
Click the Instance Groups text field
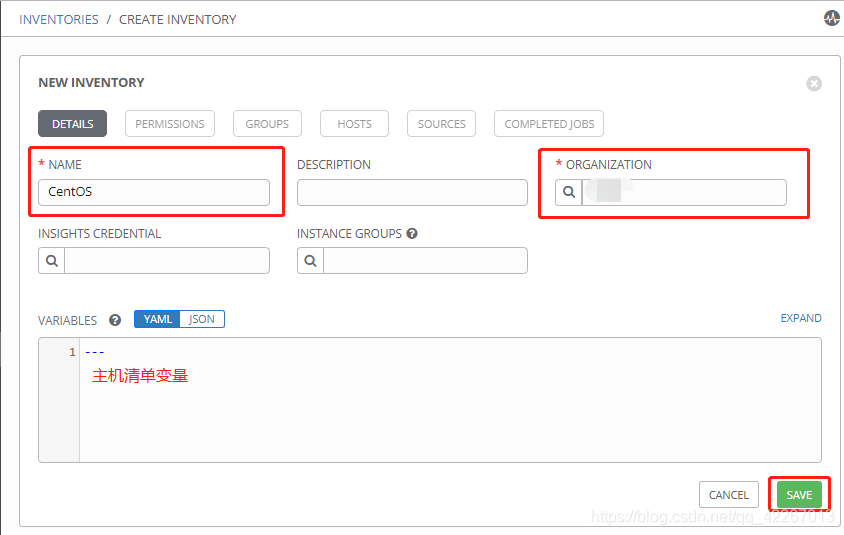[x=425, y=261]
